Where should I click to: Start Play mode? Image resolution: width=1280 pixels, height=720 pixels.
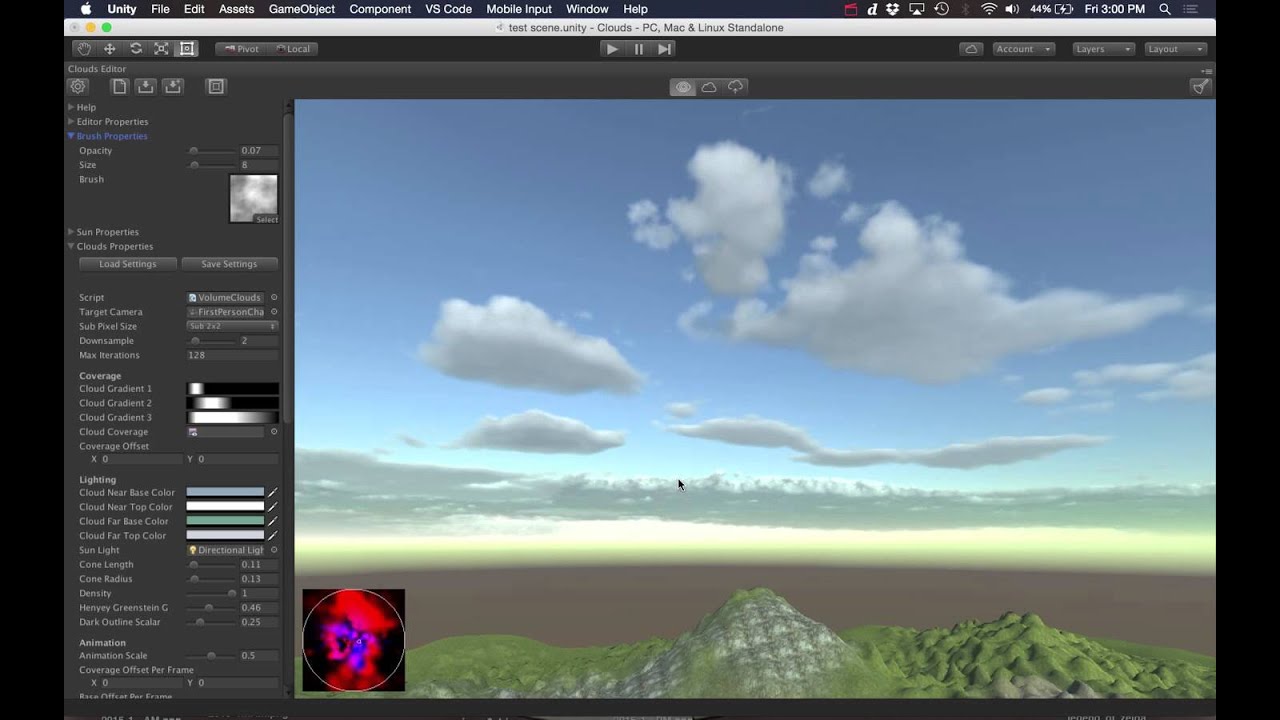point(612,49)
